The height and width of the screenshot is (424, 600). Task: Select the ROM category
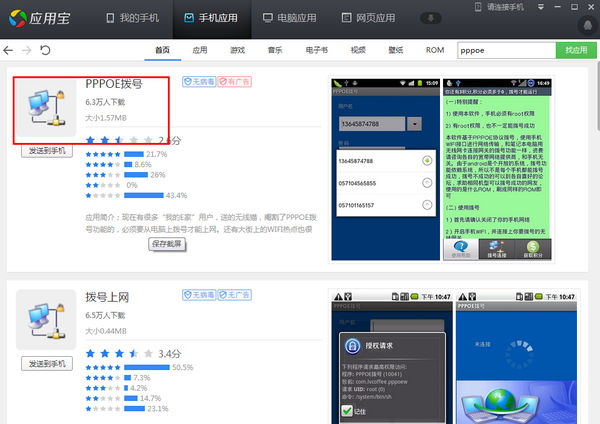[x=435, y=50]
